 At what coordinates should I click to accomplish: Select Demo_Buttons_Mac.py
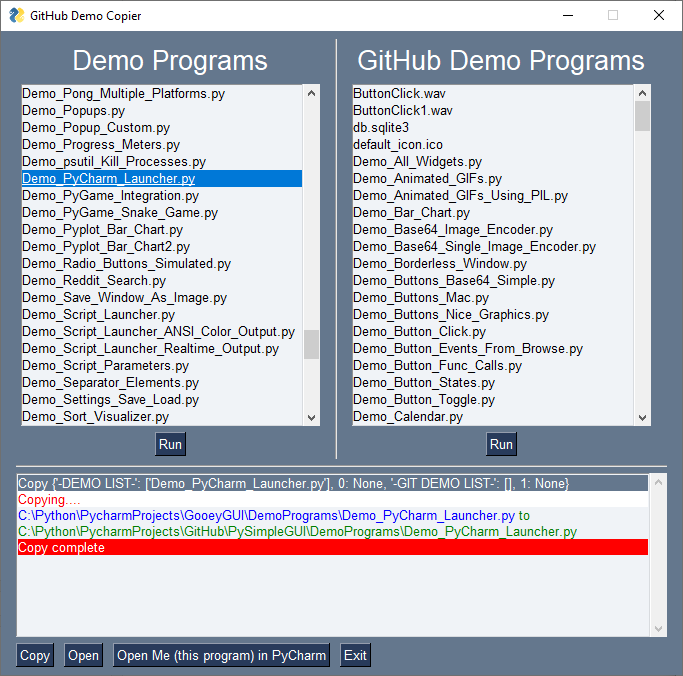coord(493,297)
